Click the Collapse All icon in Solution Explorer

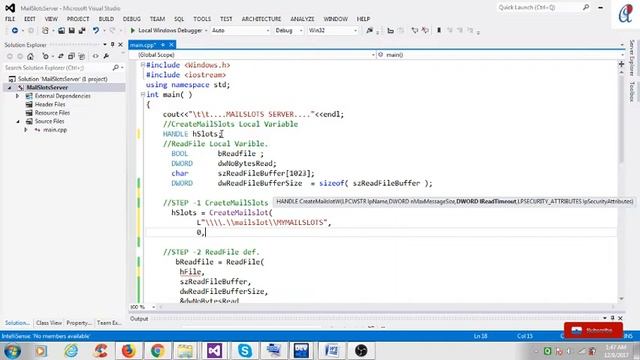coord(71,56)
